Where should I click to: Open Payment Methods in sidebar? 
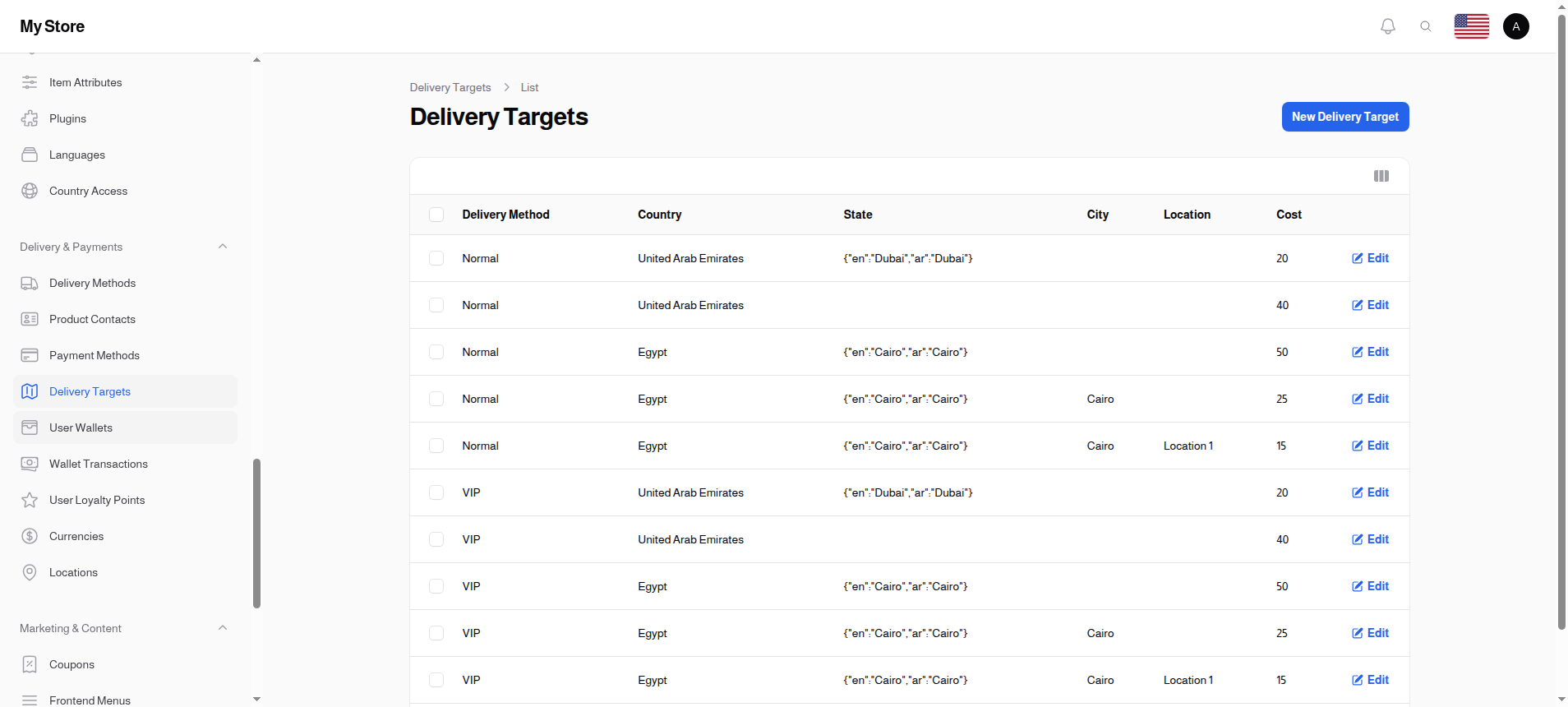pyautogui.click(x=125, y=355)
